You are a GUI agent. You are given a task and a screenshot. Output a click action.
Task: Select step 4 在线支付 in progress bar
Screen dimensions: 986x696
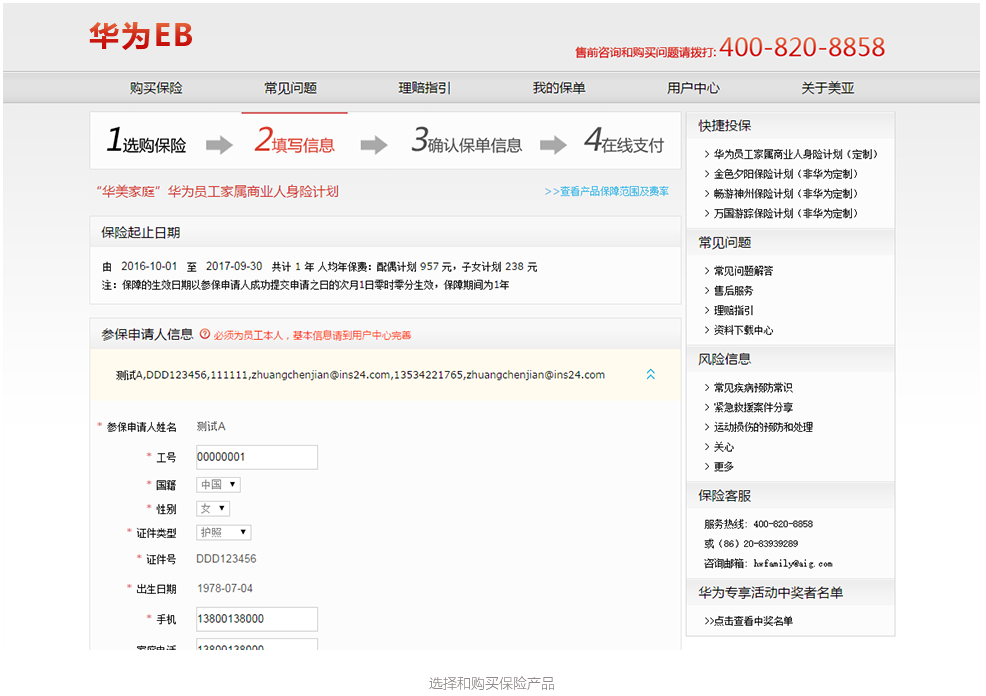(624, 144)
